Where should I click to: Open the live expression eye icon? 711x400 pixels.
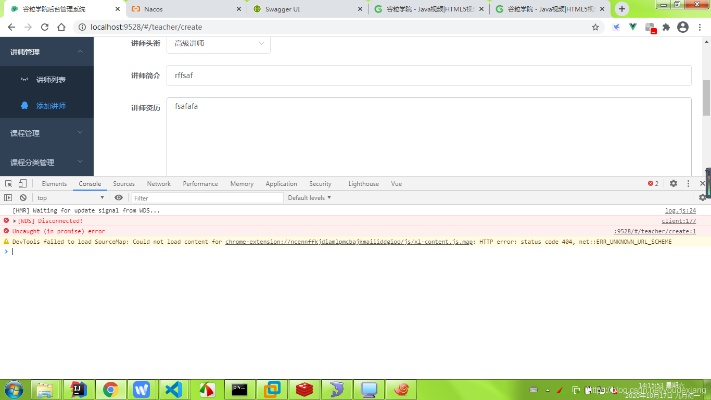(x=119, y=198)
